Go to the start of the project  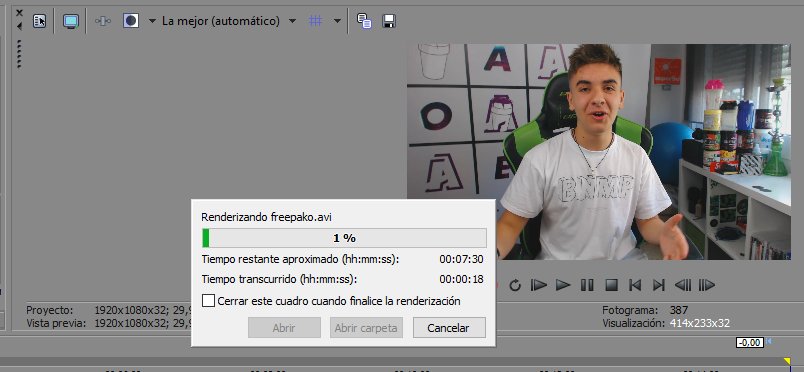[635, 285]
